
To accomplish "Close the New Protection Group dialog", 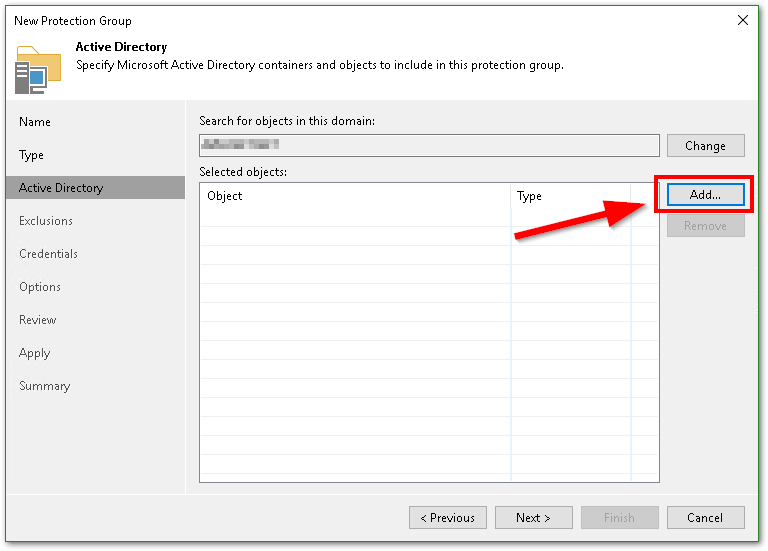I will 742,20.
